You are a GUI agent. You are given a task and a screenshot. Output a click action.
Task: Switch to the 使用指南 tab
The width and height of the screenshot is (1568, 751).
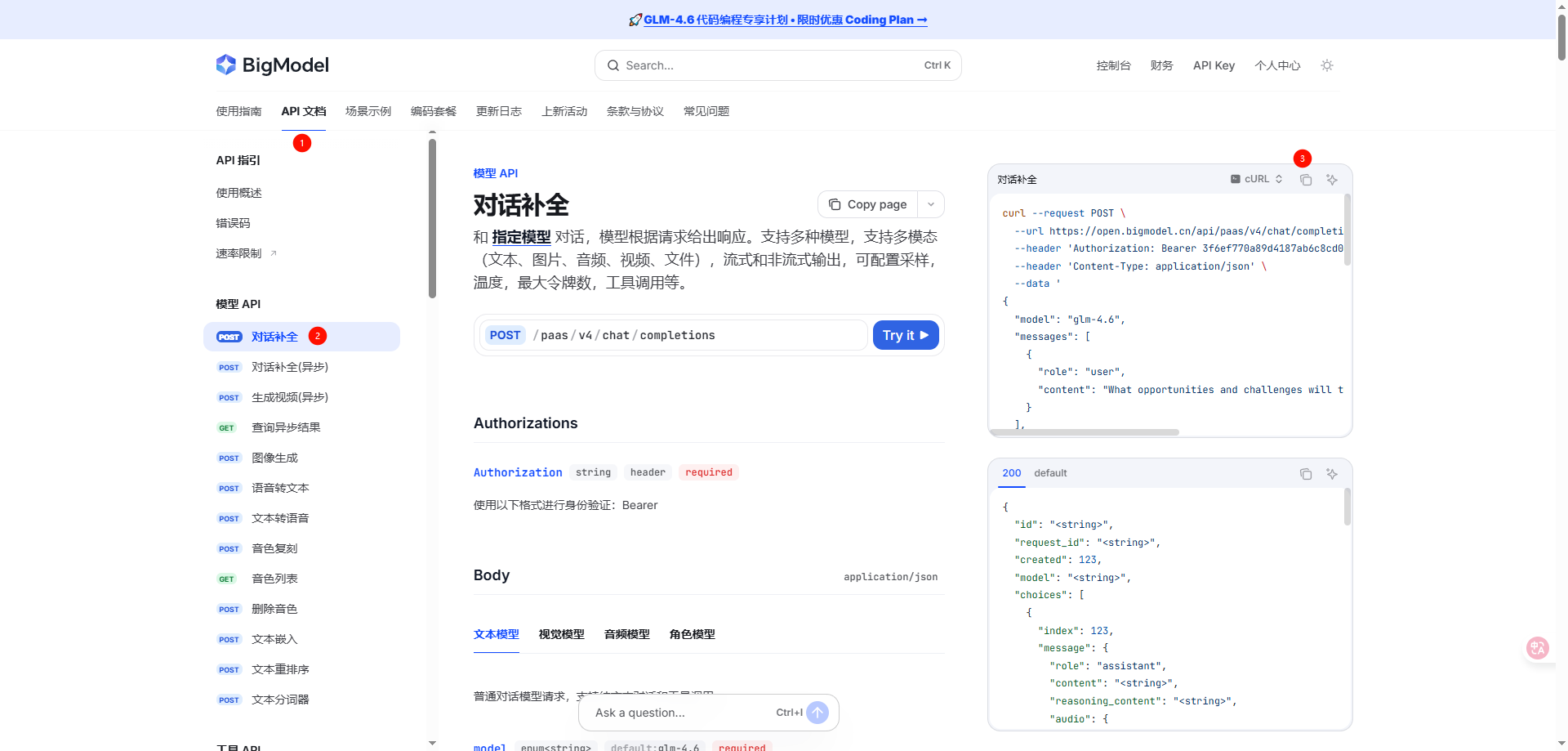click(x=238, y=111)
